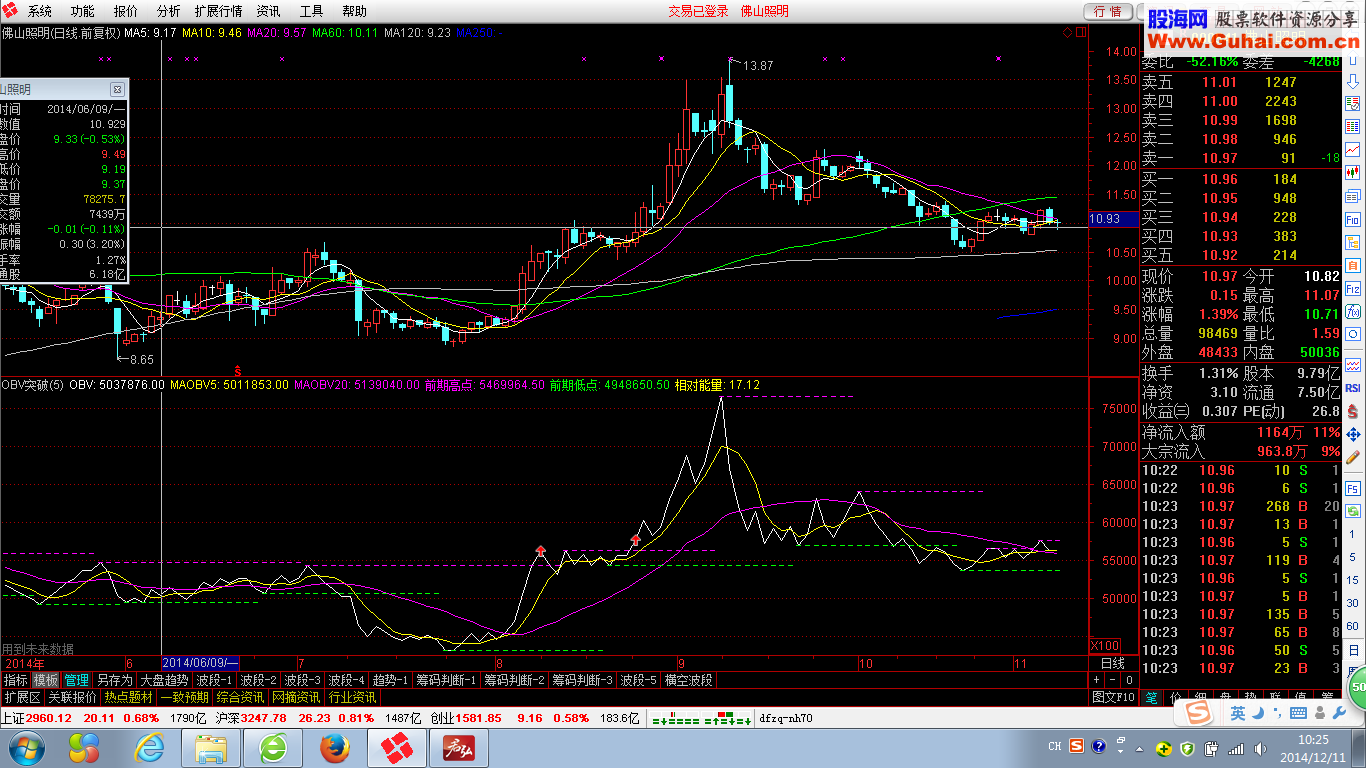Image resolution: width=1366 pixels, height=768 pixels.
Task: Select the 大盘趋势 indicator tab
Action: point(164,680)
